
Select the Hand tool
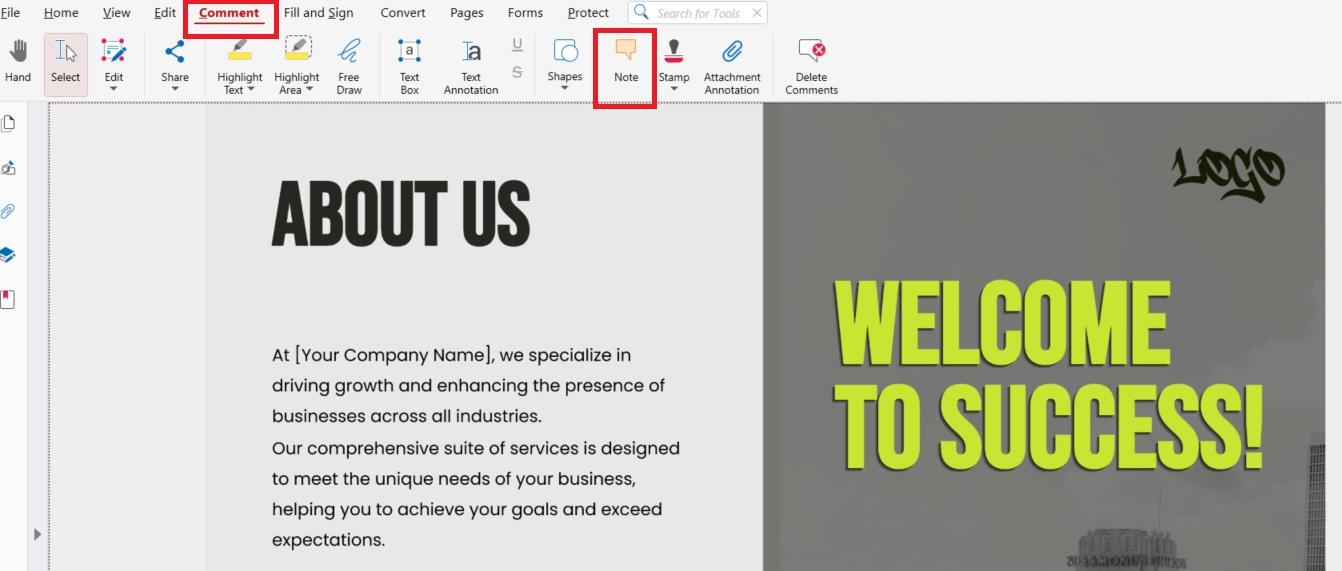click(18, 62)
